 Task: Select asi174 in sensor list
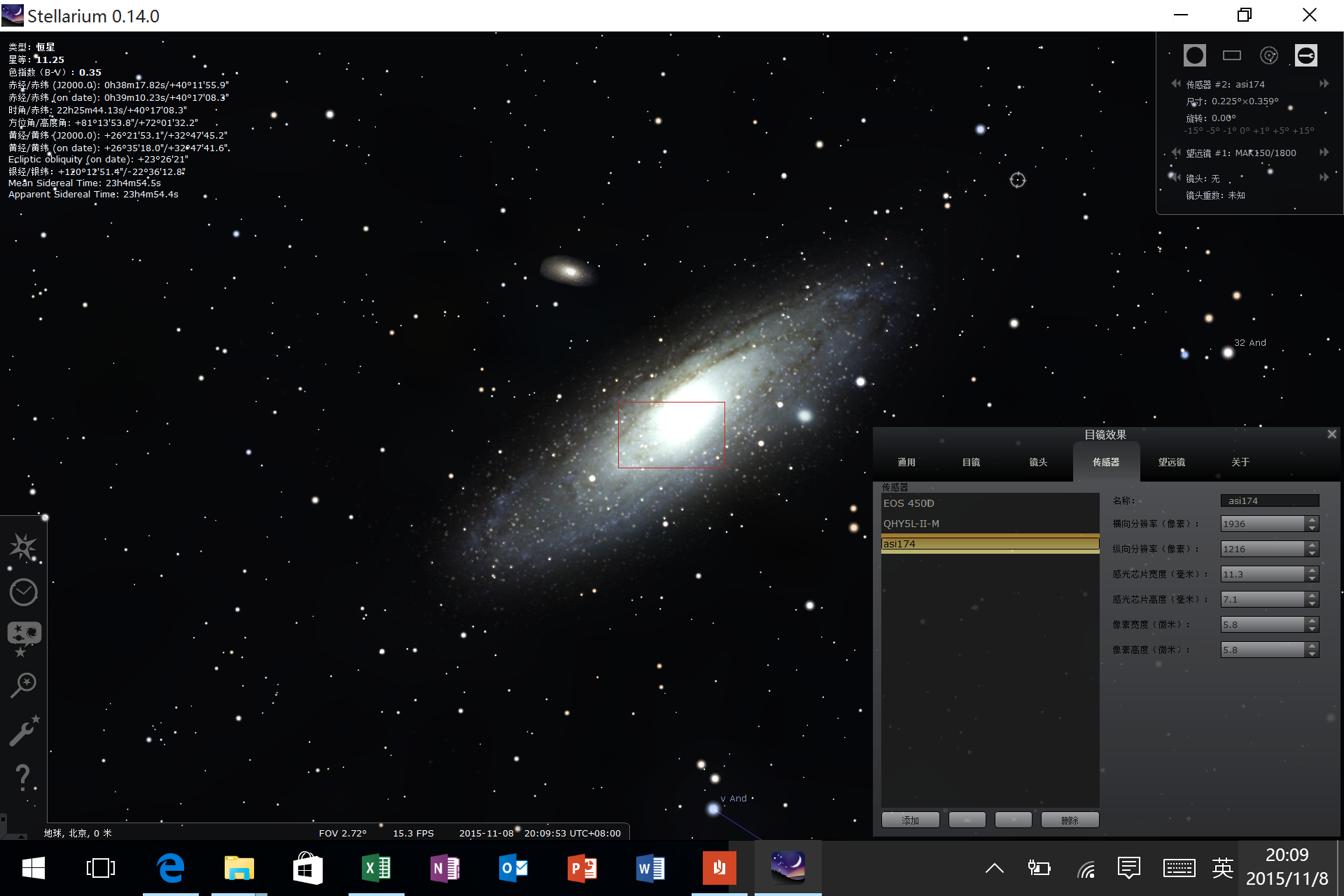point(990,544)
